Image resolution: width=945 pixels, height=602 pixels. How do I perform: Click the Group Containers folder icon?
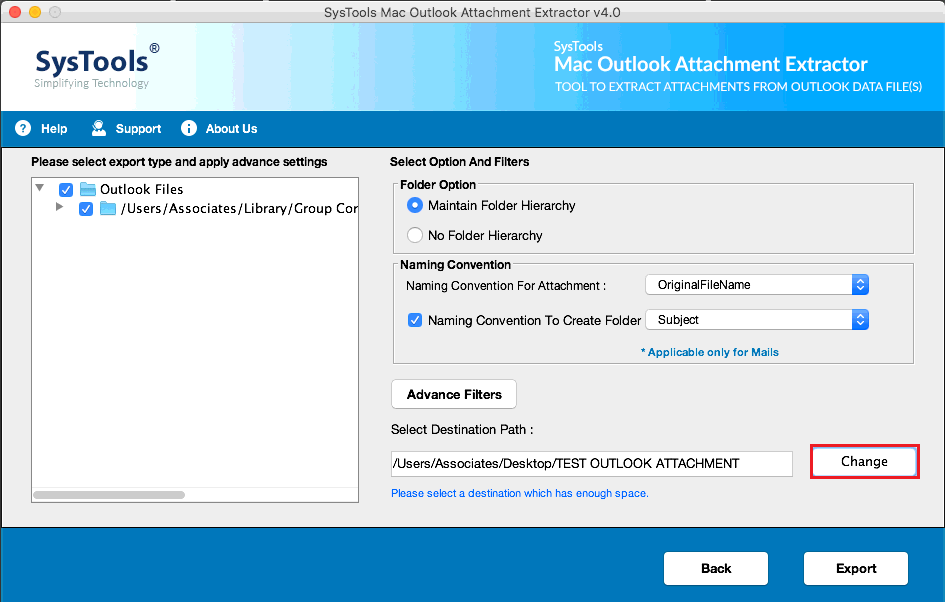(x=108, y=209)
